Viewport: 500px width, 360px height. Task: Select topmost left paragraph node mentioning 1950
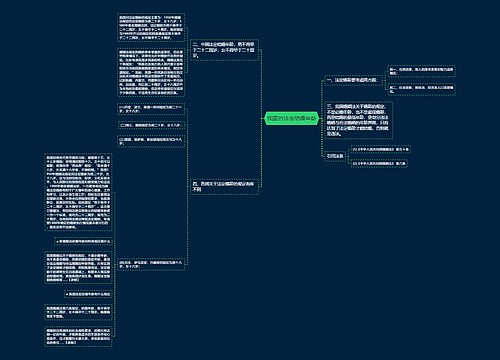(151, 27)
